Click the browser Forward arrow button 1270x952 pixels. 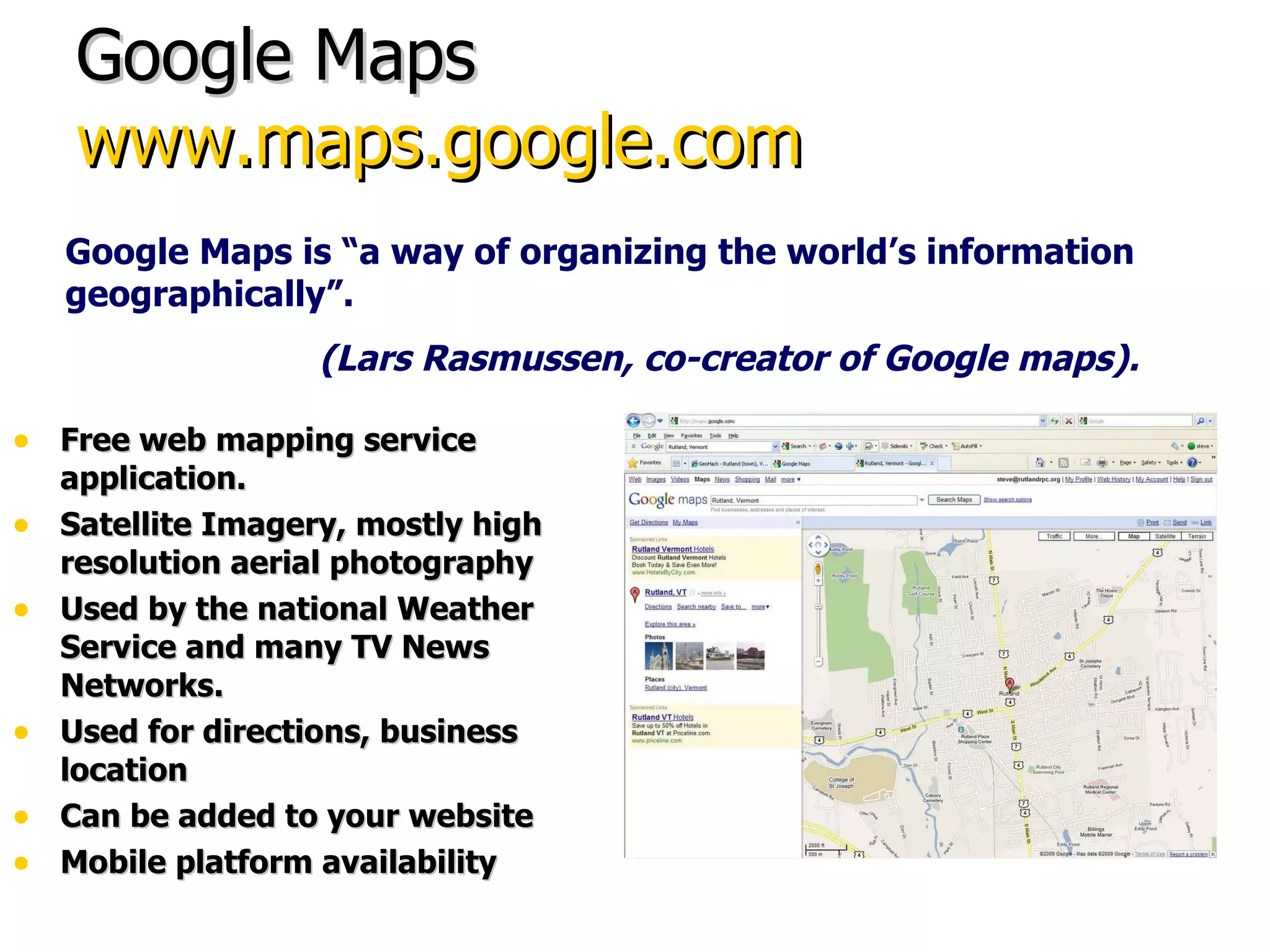648,421
